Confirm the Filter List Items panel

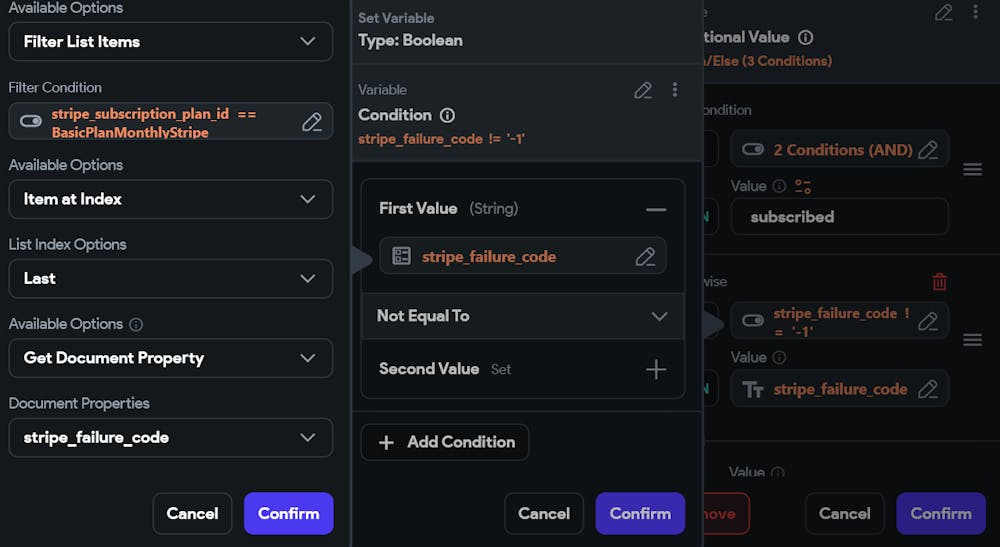pos(288,513)
